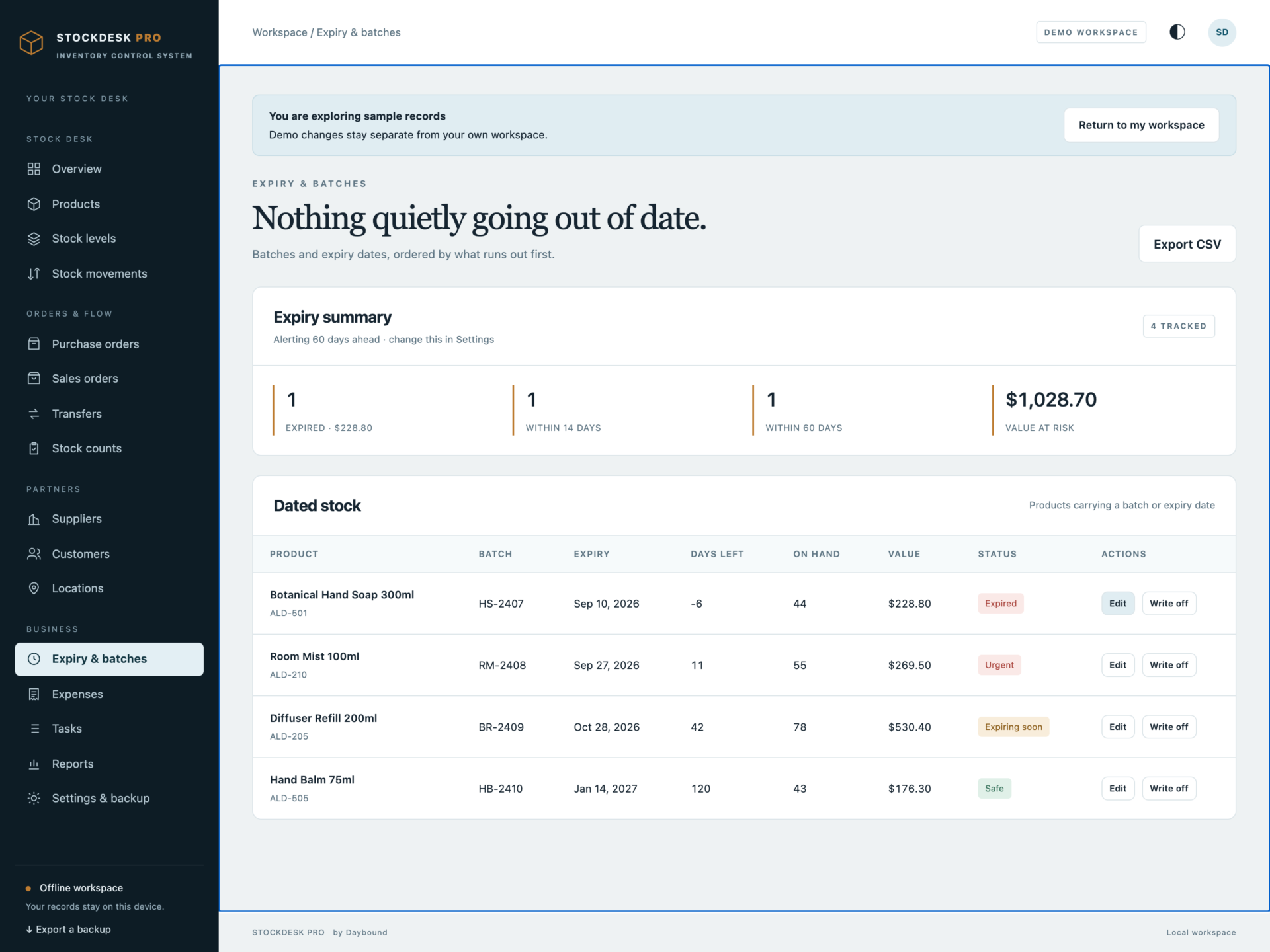Click the 4 Tracked badge
1270x952 pixels.
[1178, 326]
